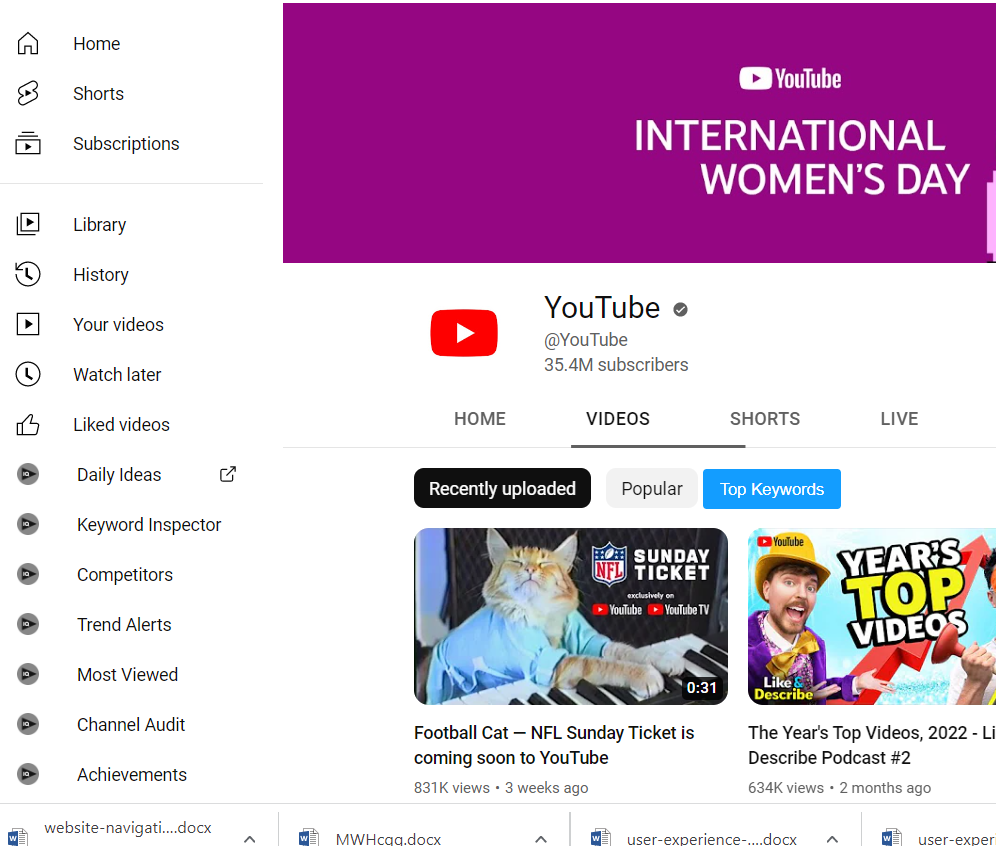Click the Liked videos thumbs-up icon
This screenshot has height=846, width=996.
point(28,424)
